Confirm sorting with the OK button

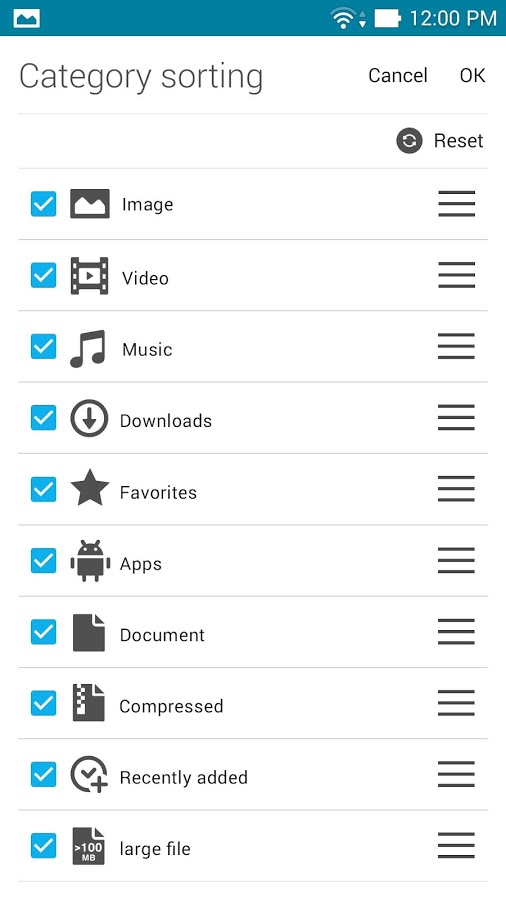[473, 75]
